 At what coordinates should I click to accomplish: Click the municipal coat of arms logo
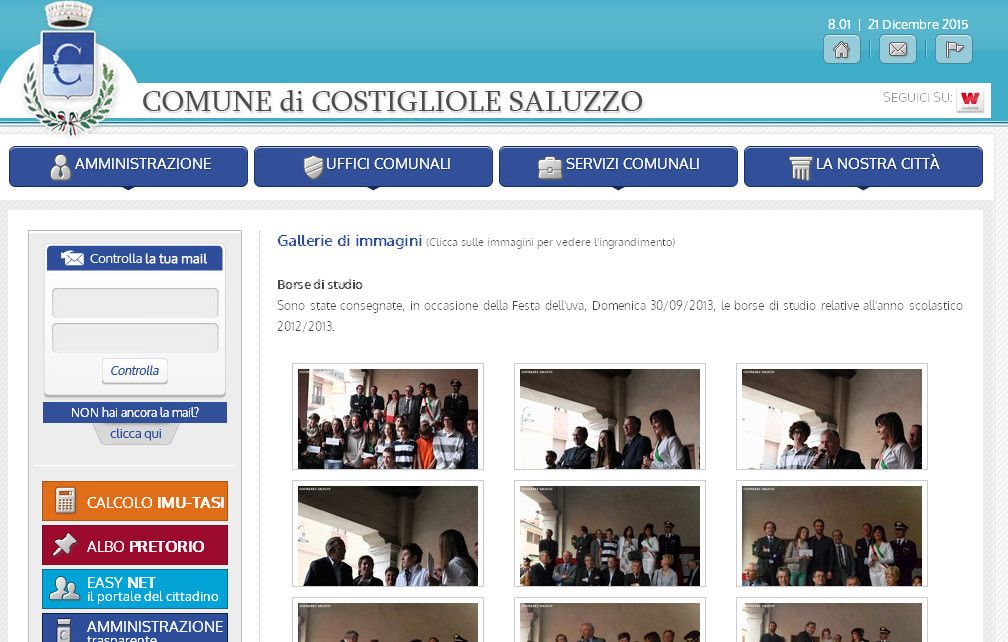(69, 68)
